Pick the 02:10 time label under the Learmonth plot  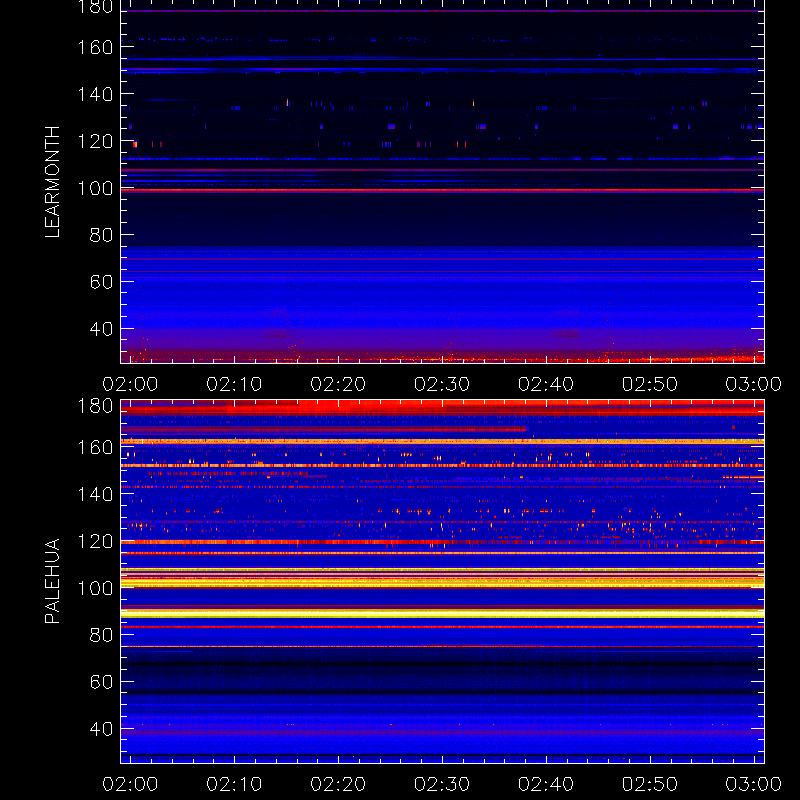pyautogui.click(x=234, y=384)
